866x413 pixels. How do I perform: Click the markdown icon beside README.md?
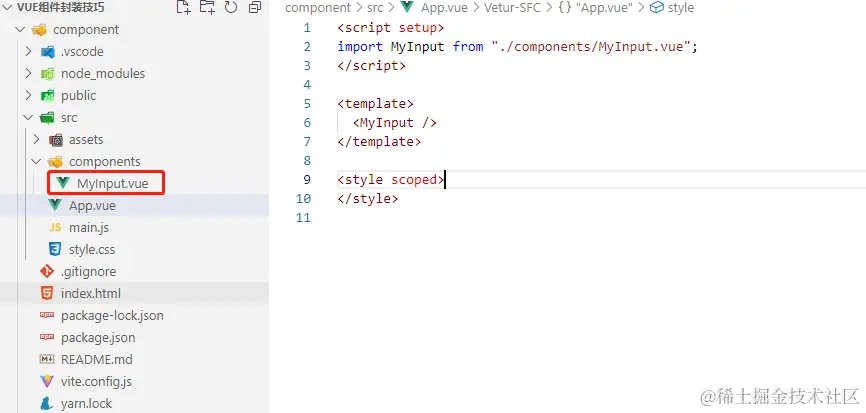point(47,359)
